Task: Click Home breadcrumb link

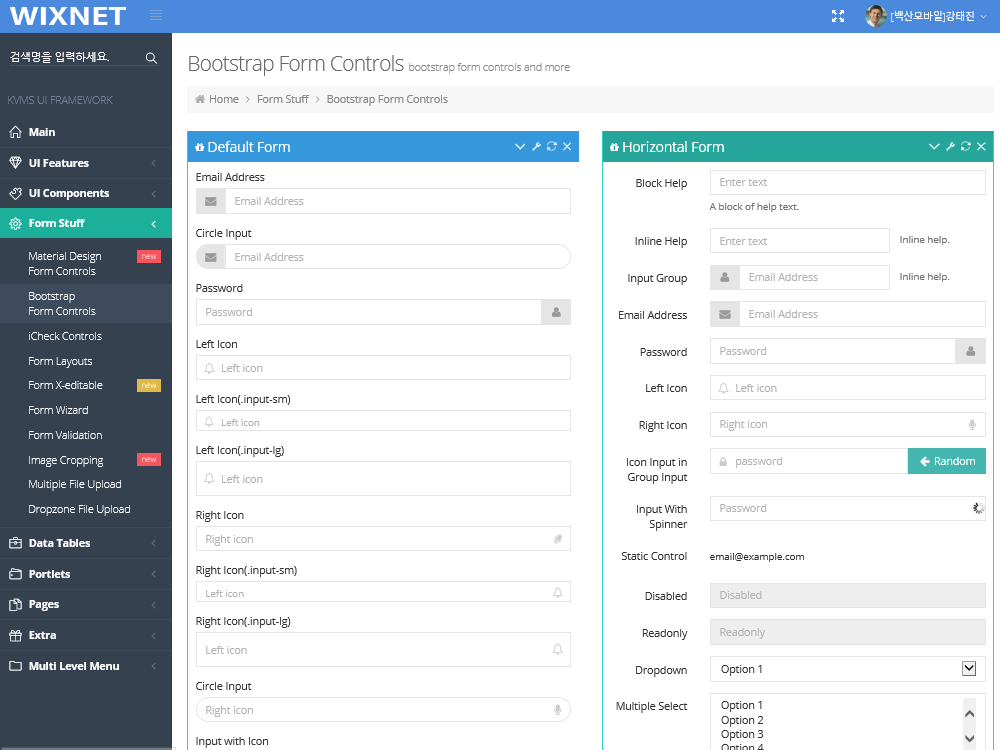Action: (223, 99)
